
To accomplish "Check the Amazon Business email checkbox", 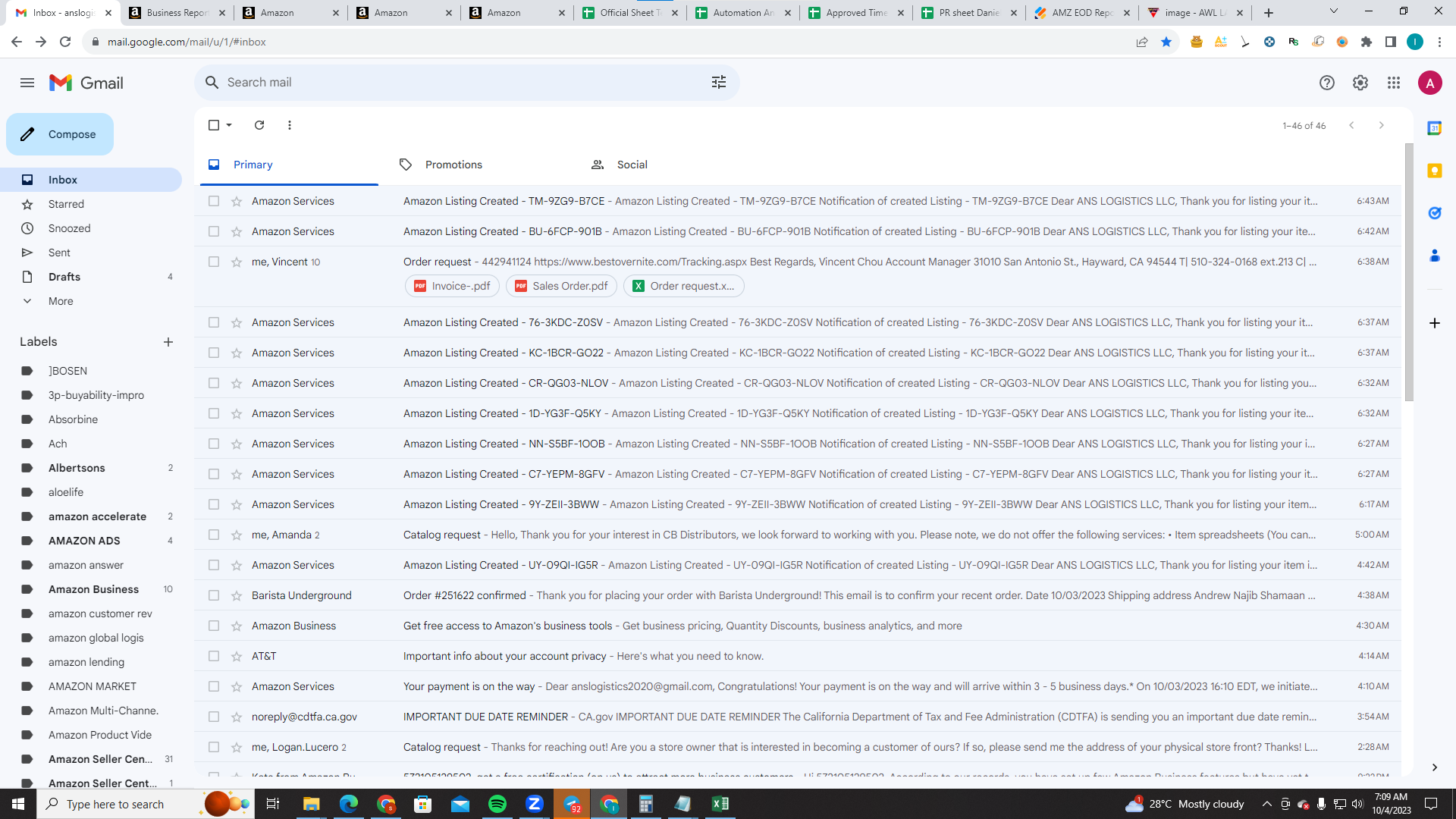I will click(x=214, y=626).
